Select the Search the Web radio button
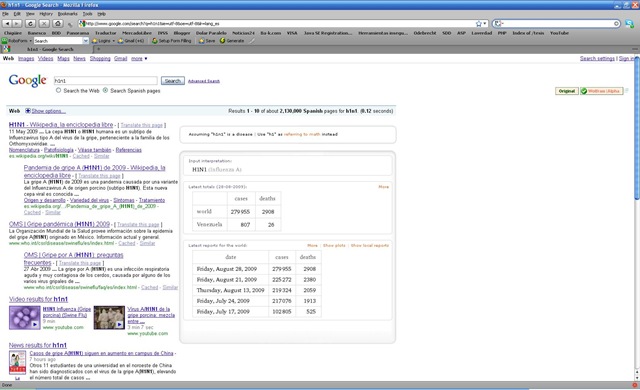640x390 pixels. pyautogui.click(x=58, y=91)
